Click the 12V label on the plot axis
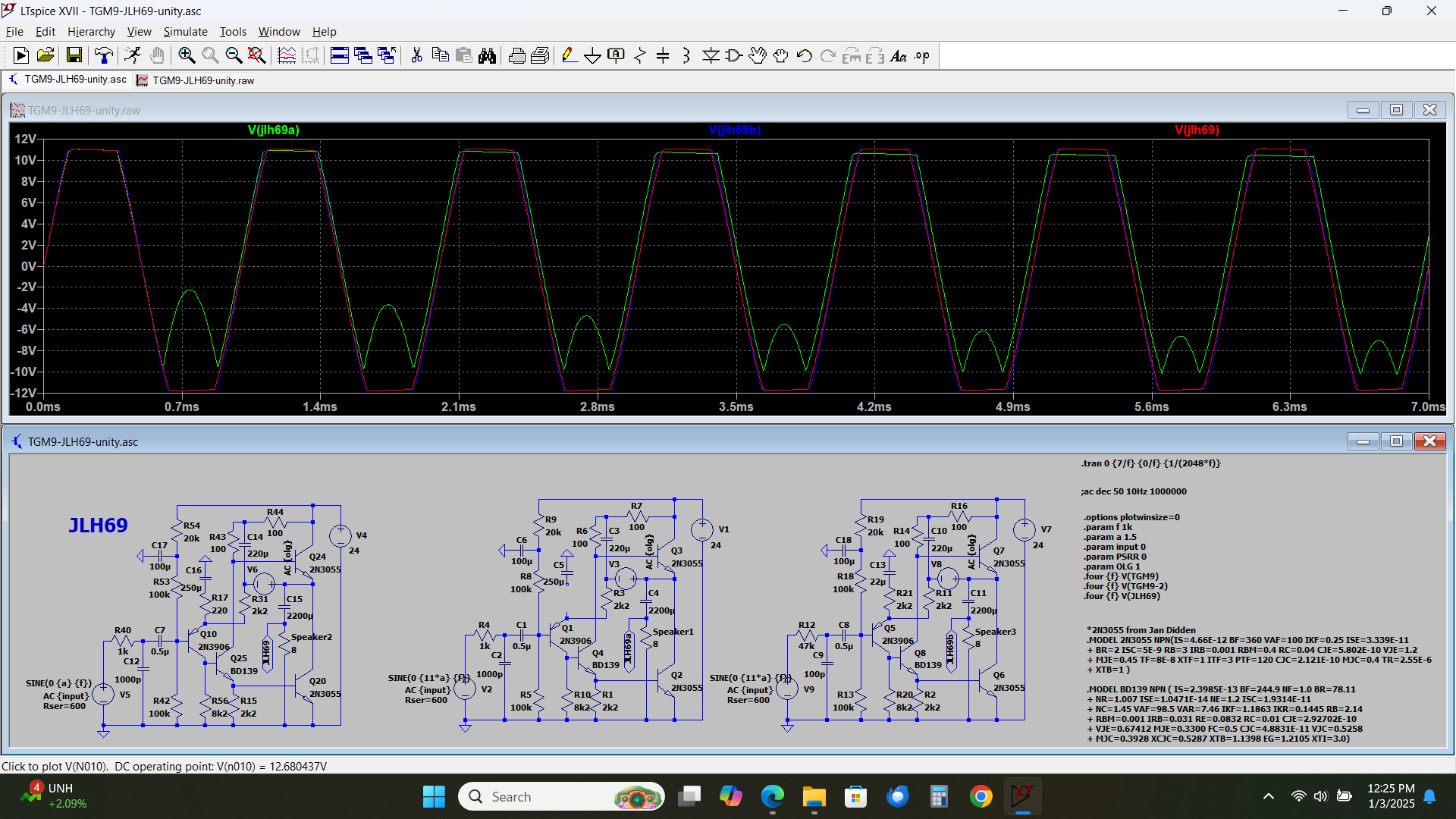1456x819 pixels. click(25, 139)
